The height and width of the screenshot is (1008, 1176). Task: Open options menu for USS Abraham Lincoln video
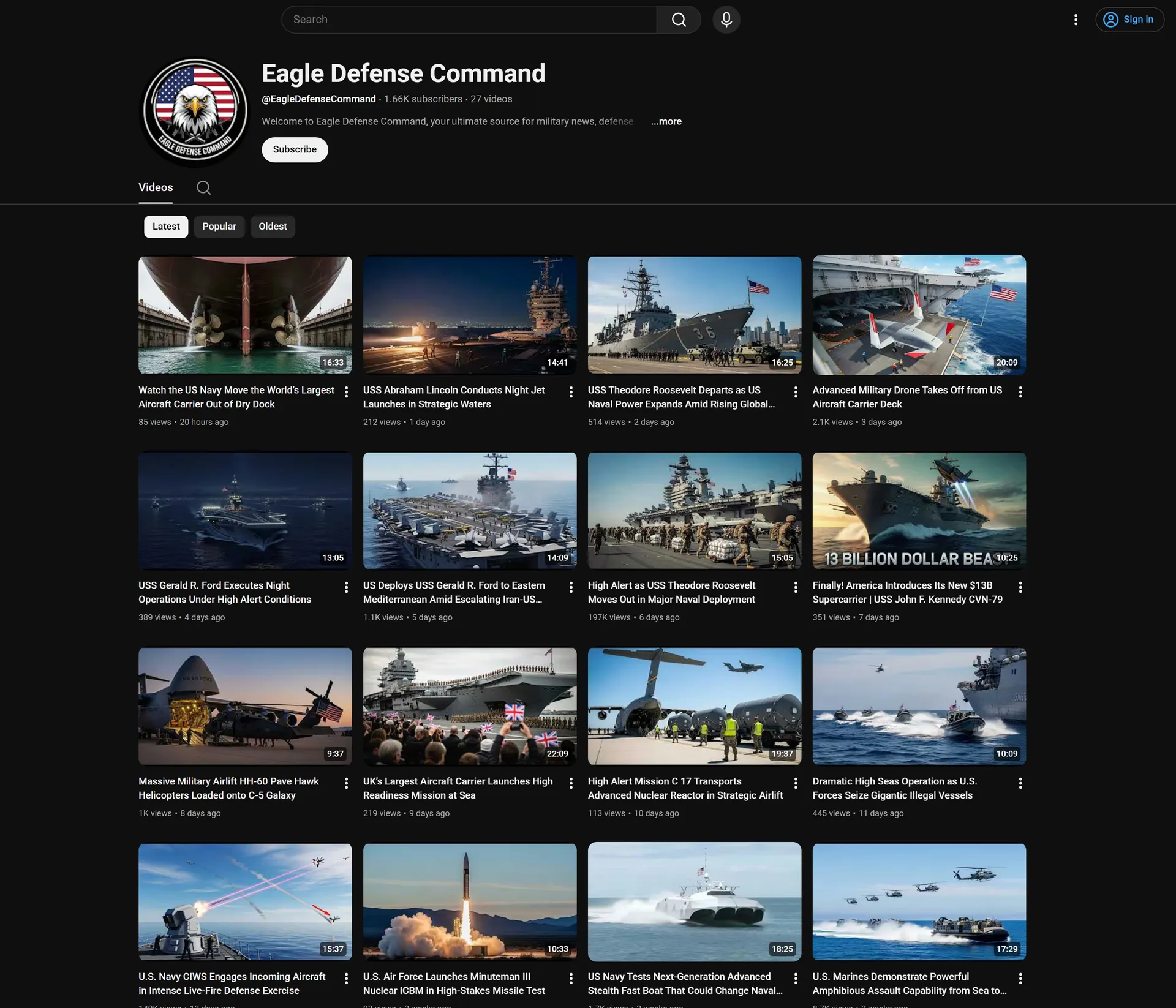pos(571,392)
